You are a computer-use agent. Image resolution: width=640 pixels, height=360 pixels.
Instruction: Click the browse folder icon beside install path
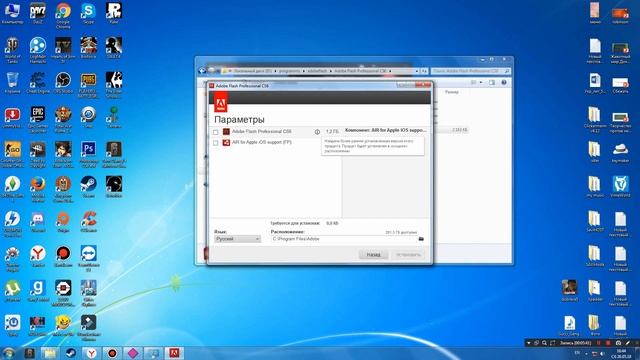421,239
